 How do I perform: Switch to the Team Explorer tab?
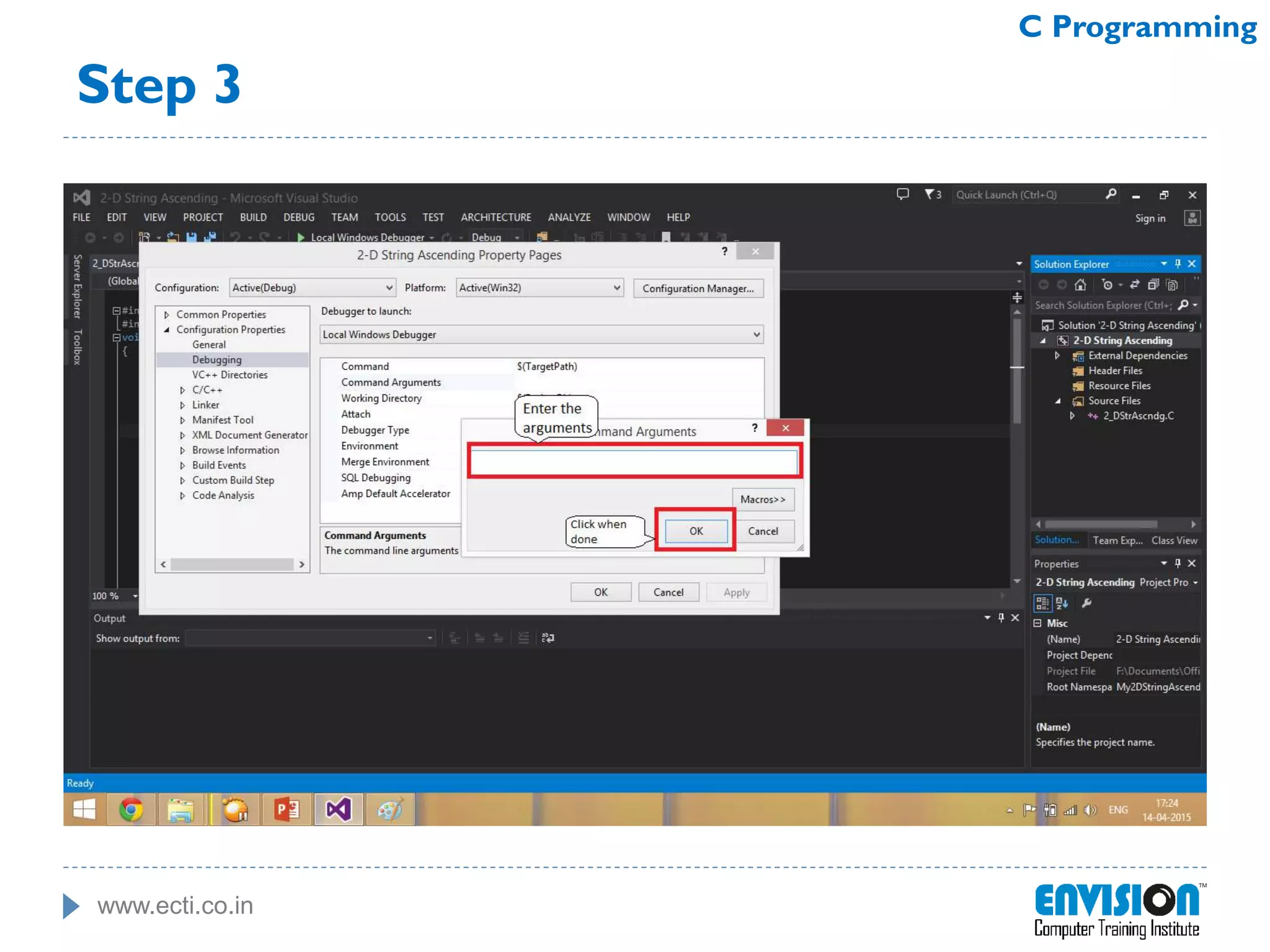tap(1117, 540)
